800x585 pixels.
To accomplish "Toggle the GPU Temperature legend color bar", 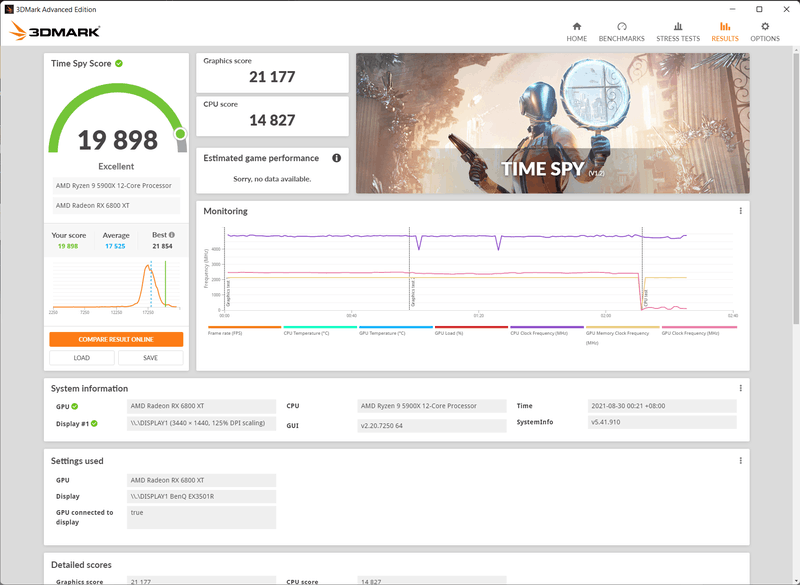I will tap(396, 327).
